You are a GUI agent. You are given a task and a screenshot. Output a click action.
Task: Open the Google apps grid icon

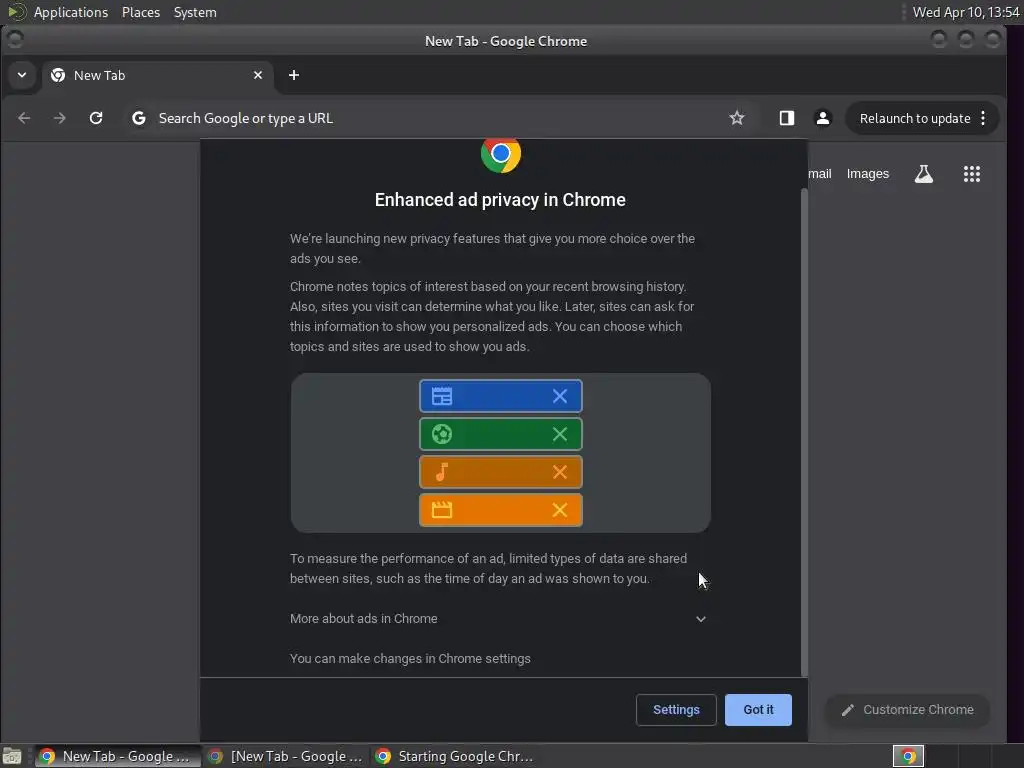(x=971, y=174)
